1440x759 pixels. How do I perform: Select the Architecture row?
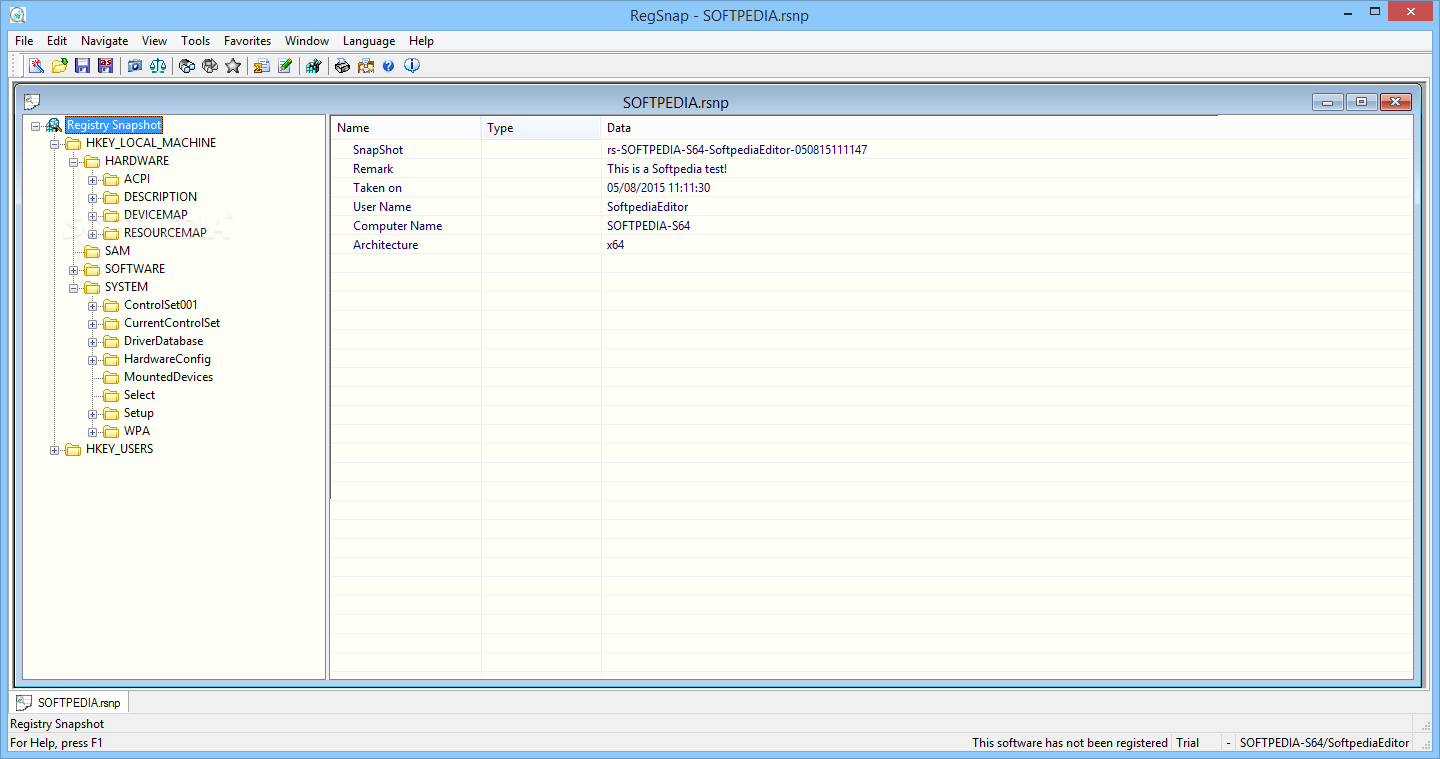(871, 245)
